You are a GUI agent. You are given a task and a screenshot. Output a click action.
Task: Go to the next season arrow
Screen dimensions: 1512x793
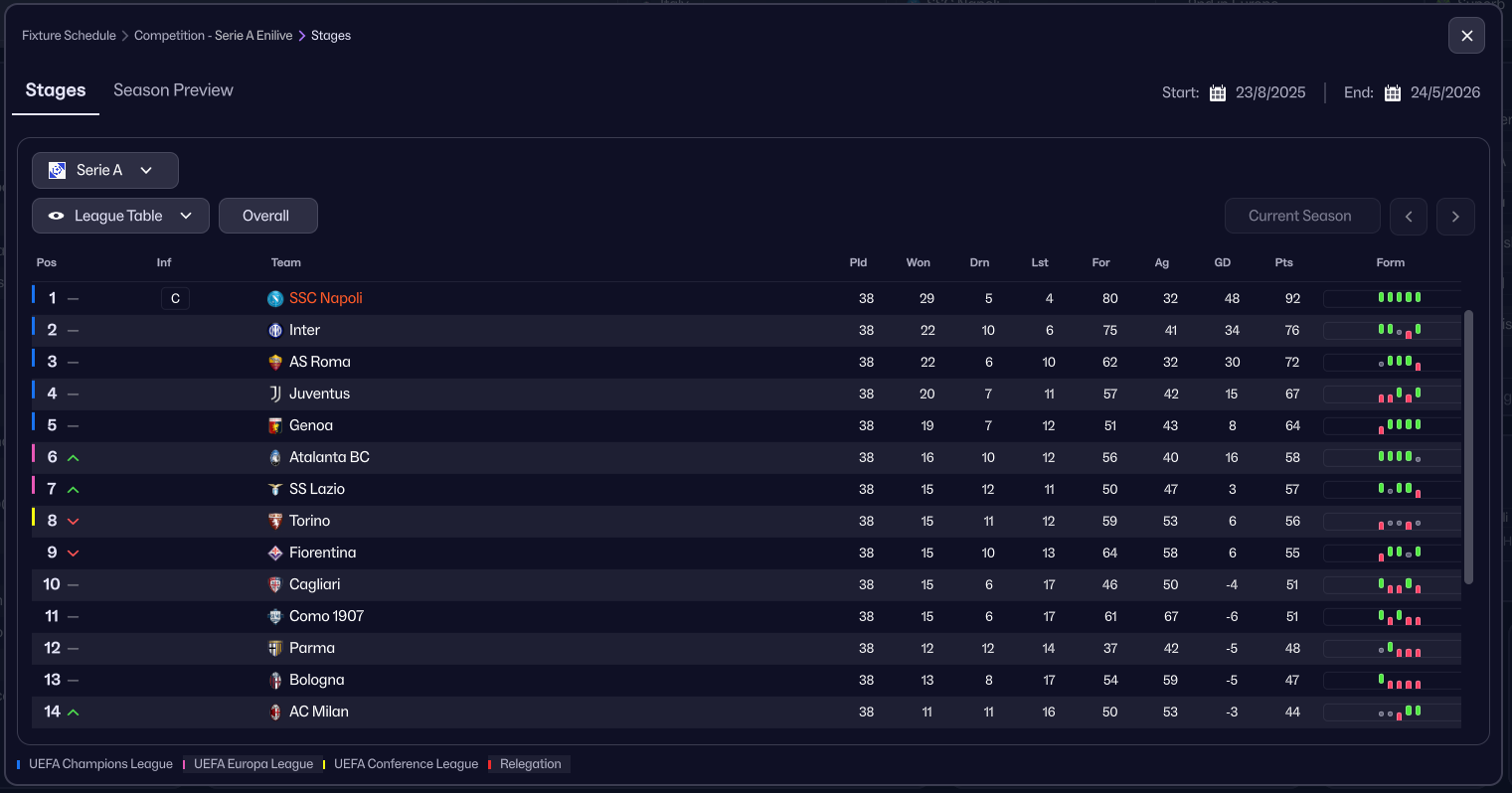[x=1455, y=217]
